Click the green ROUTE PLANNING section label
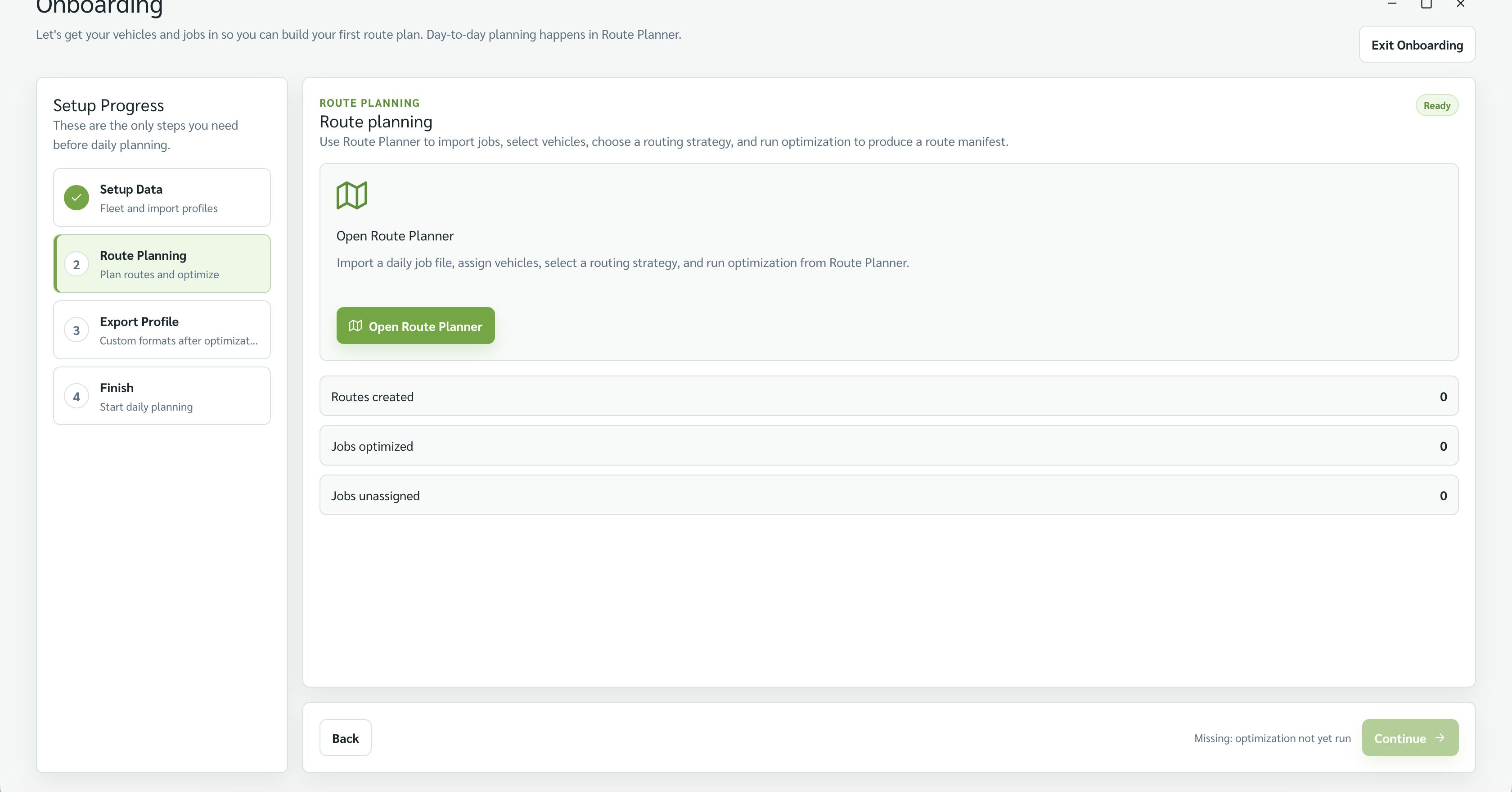This screenshot has height=792, width=1512. tap(370, 103)
